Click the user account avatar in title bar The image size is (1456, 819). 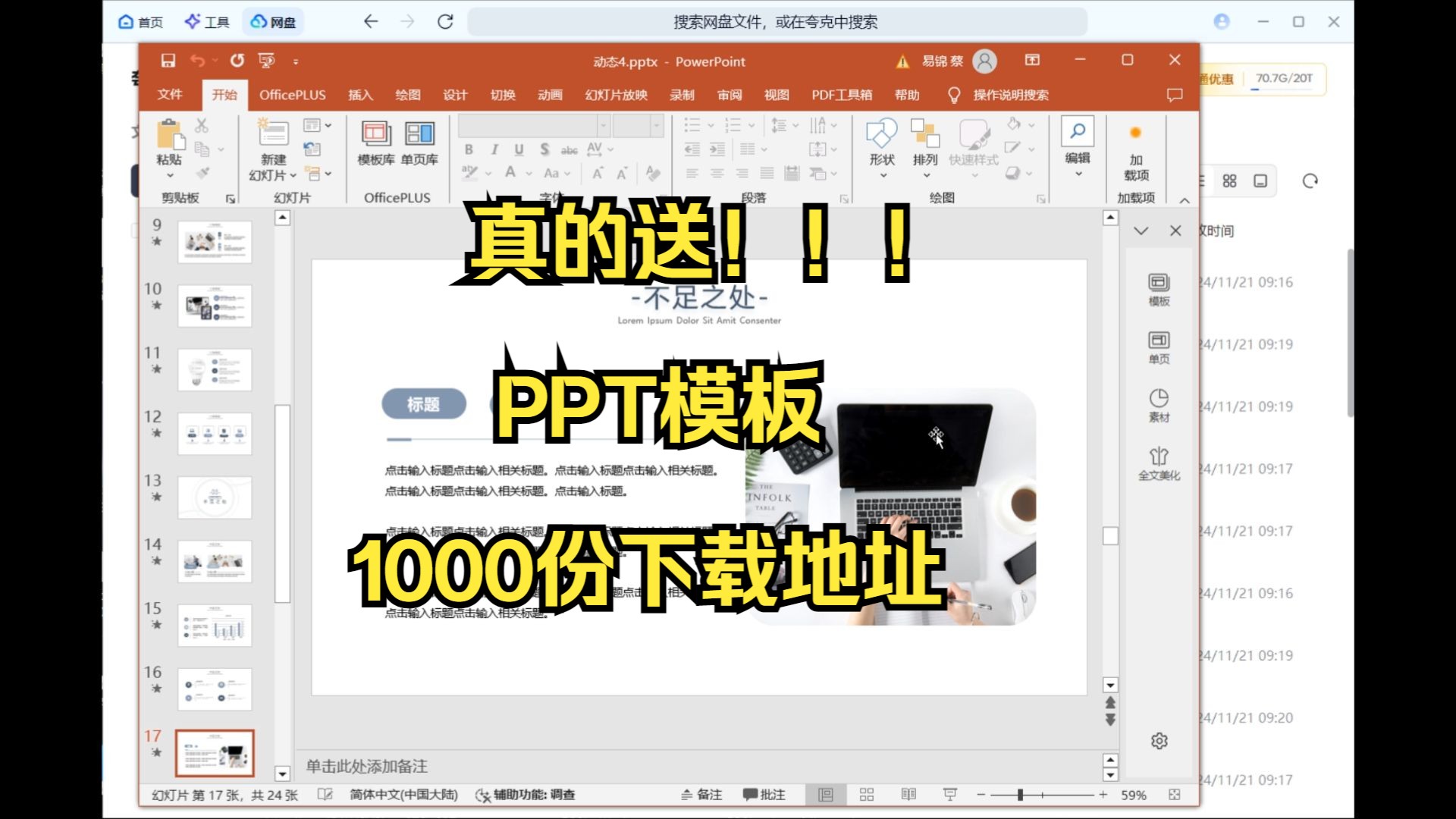pos(984,61)
